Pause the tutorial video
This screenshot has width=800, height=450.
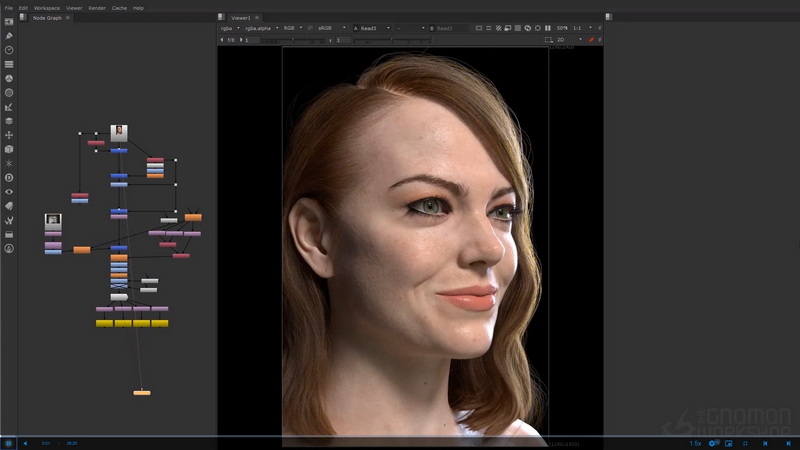8,443
